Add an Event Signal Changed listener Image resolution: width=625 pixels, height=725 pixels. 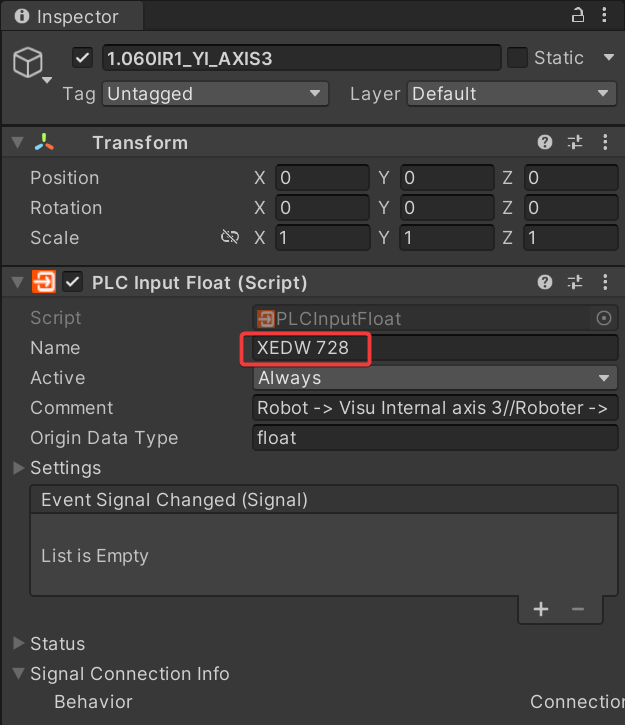[541, 609]
